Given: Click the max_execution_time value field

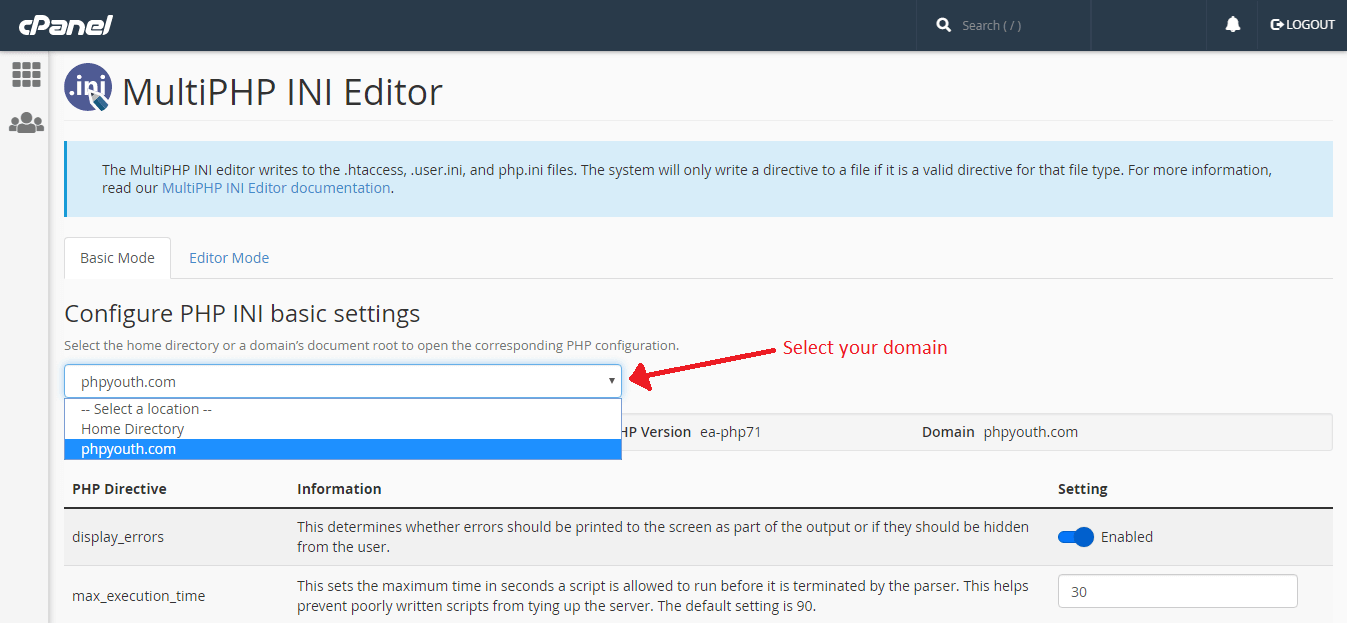Looking at the screenshot, I should point(1177,591).
